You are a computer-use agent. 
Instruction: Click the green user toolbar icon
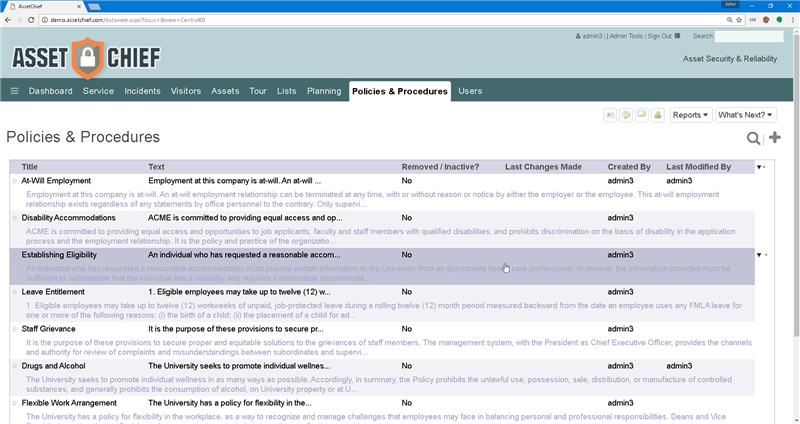[658, 115]
